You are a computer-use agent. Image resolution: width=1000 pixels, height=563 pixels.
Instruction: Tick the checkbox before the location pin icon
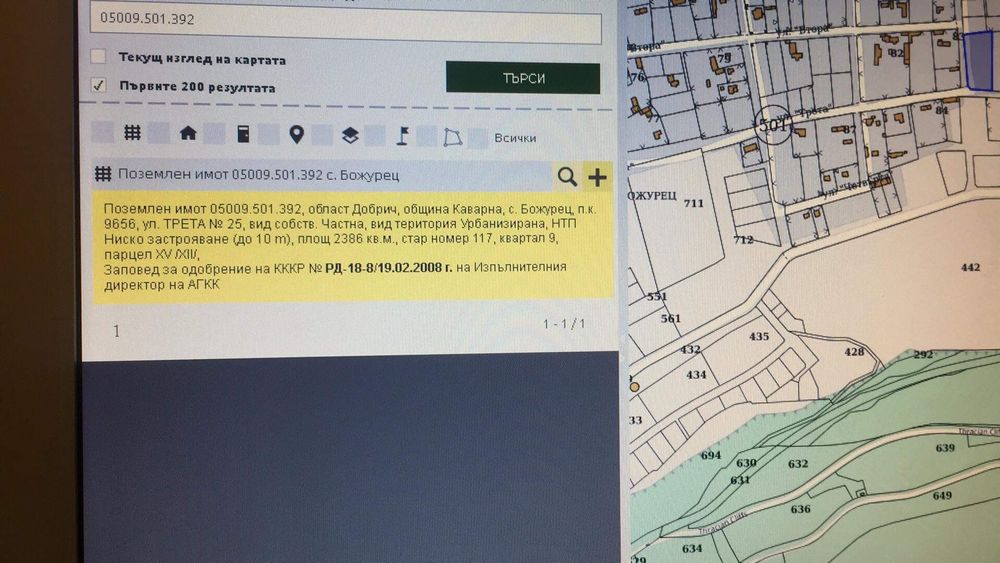268,135
